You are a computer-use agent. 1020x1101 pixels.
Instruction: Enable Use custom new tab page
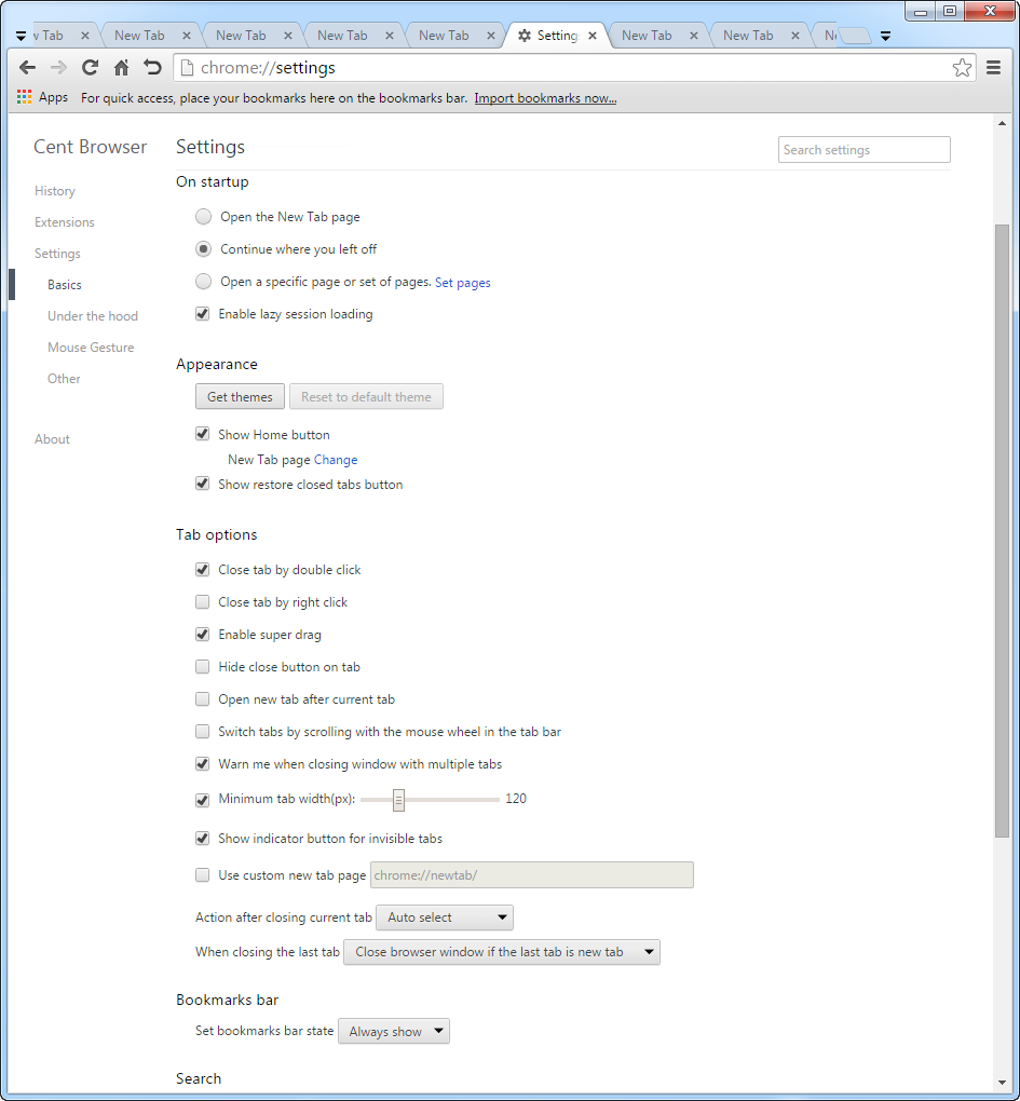(202, 875)
